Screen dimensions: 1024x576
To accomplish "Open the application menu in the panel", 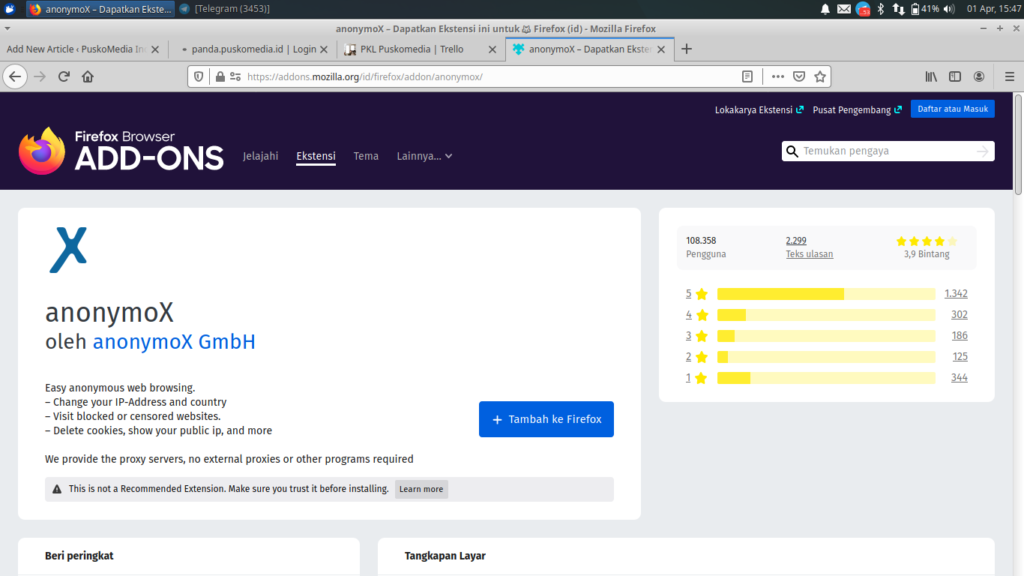I will (10, 9).
